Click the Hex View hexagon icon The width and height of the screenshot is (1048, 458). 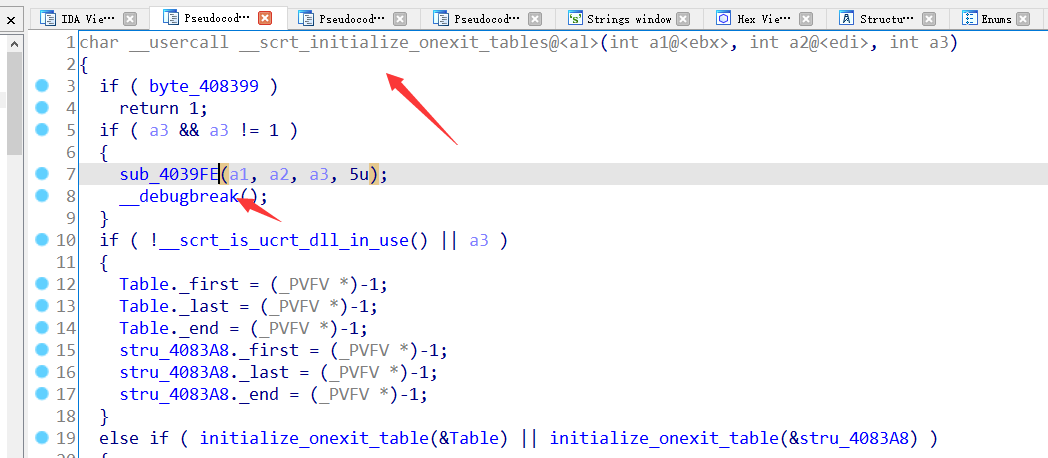[x=724, y=19]
